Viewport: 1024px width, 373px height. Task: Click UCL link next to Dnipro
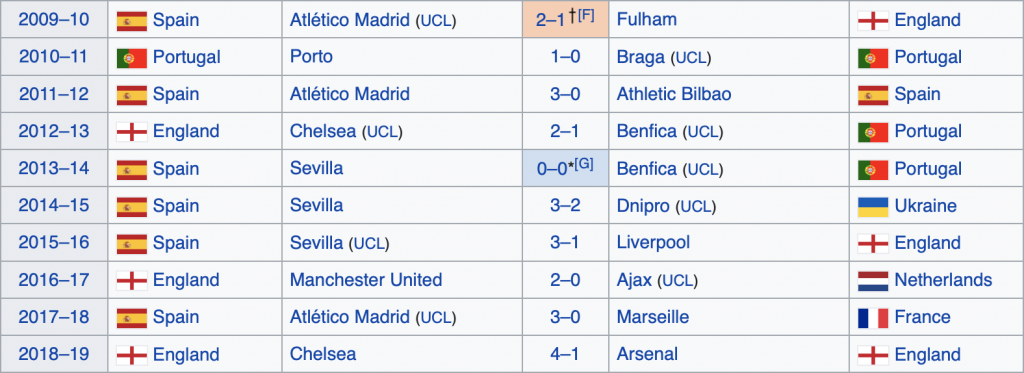point(696,207)
